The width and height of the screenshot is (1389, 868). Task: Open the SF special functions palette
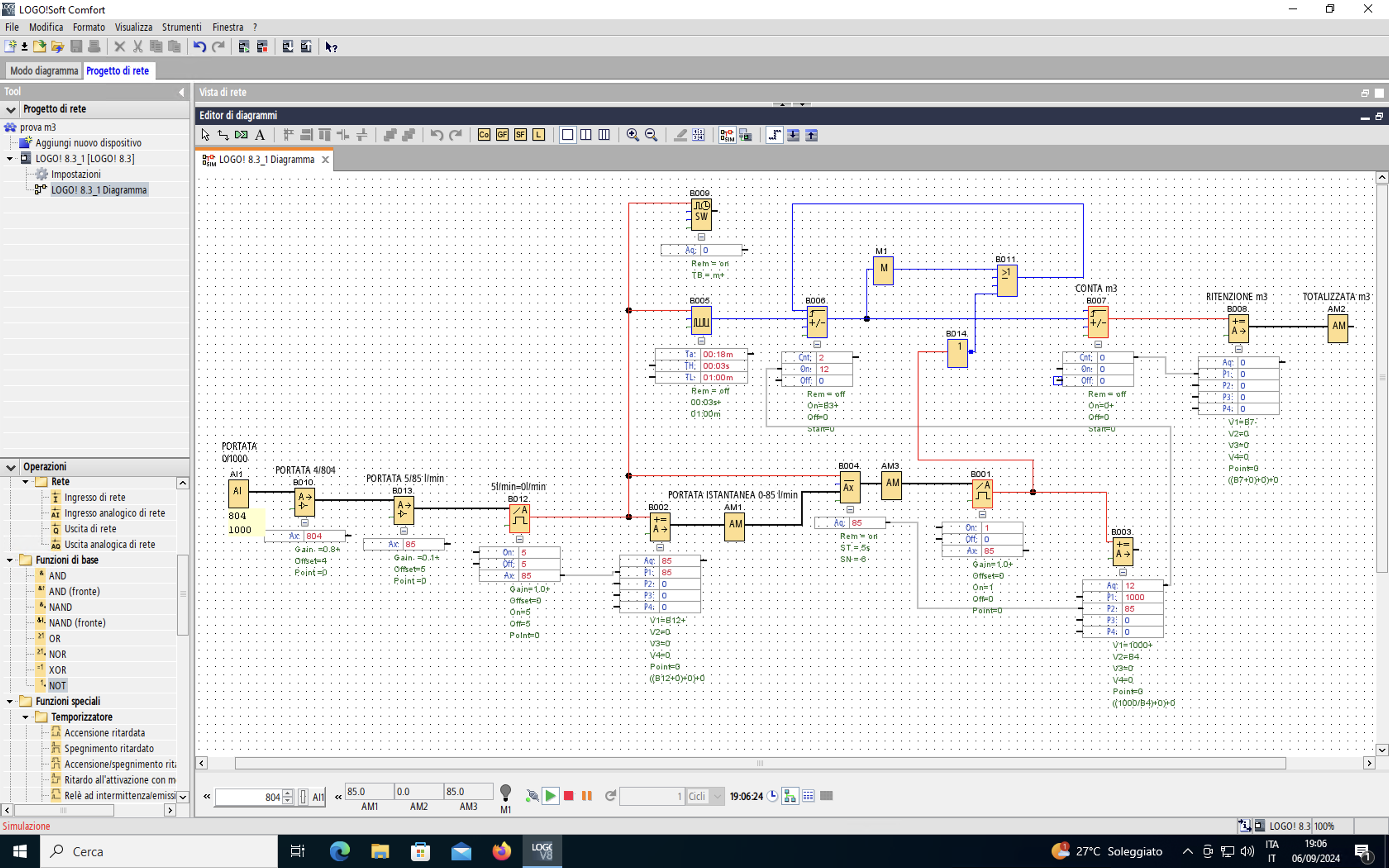[520, 135]
